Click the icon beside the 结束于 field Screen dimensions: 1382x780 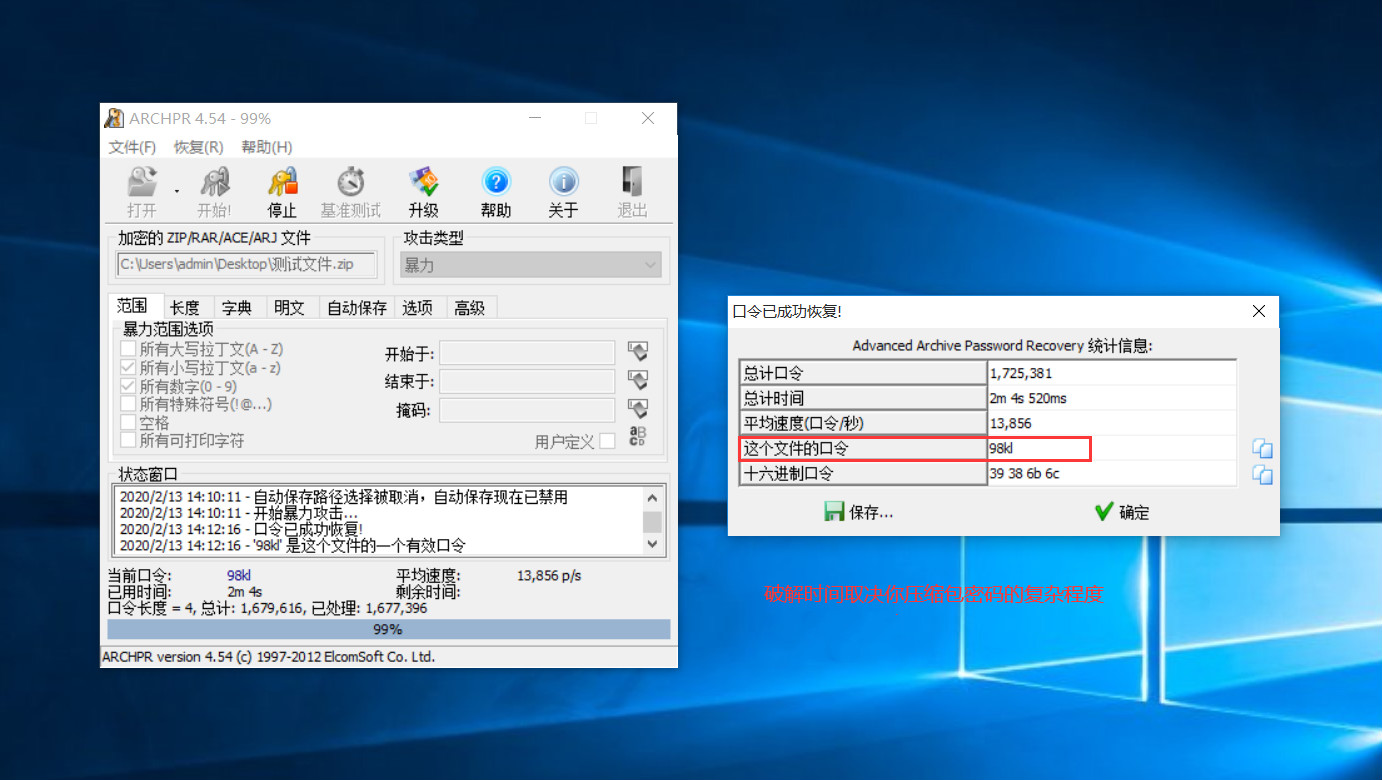tap(638, 381)
